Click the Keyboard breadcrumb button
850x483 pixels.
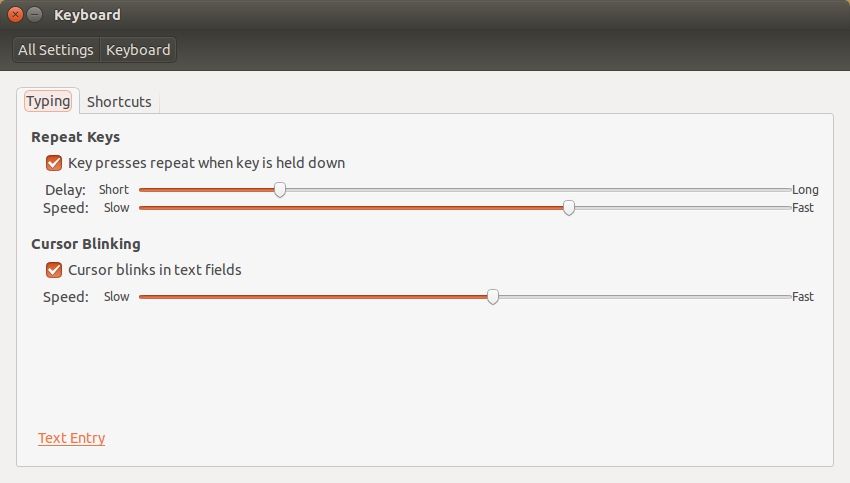click(138, 50)
